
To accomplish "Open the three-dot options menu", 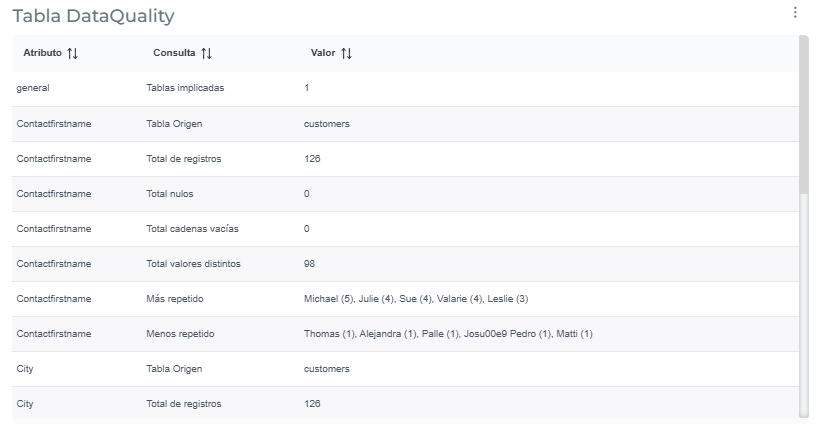I will pyautogui.click(x=795, y=13).
